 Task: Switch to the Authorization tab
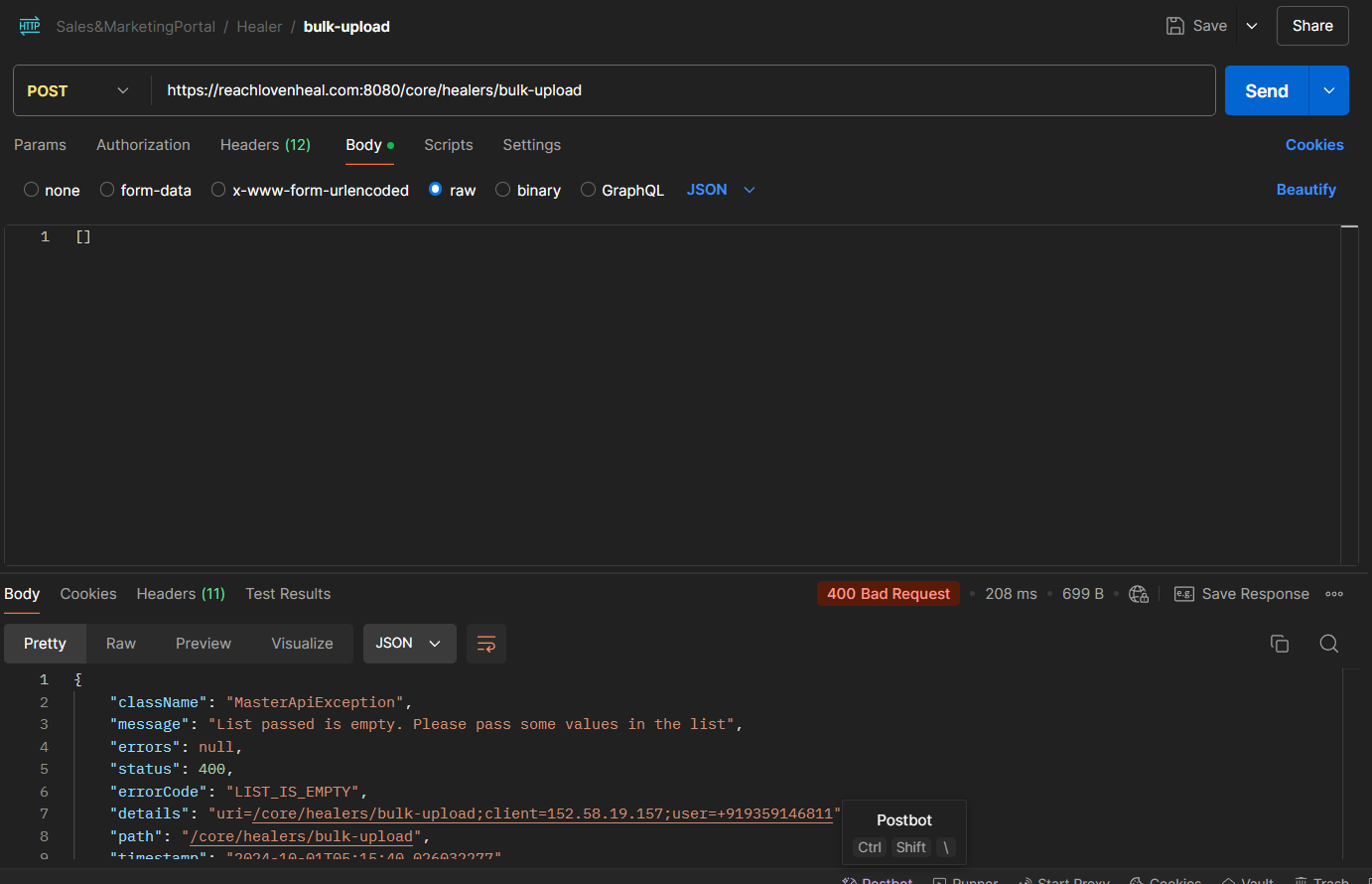coord(143,145)
